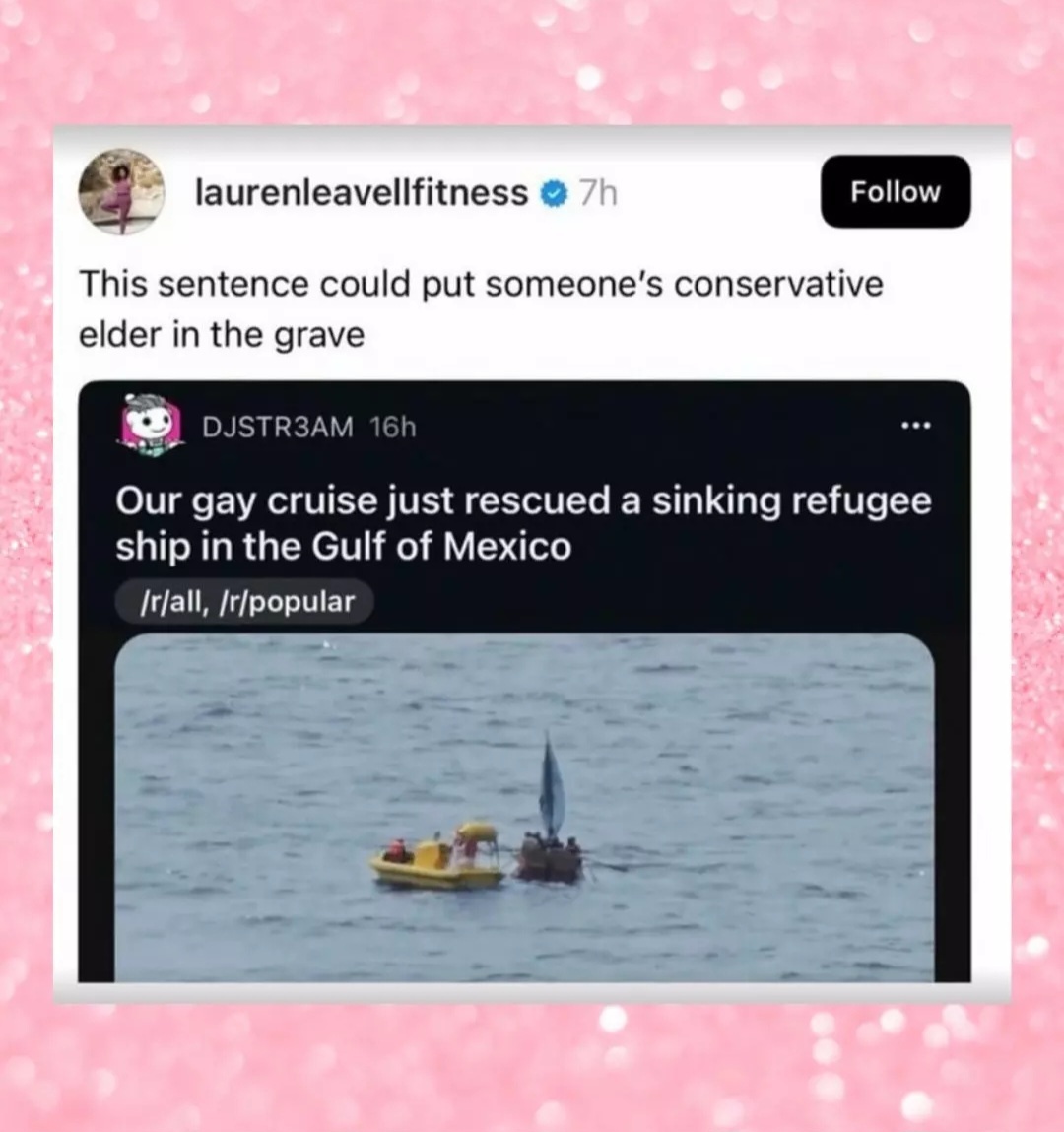Click the pink glitter background border

(x=531, y=61)
